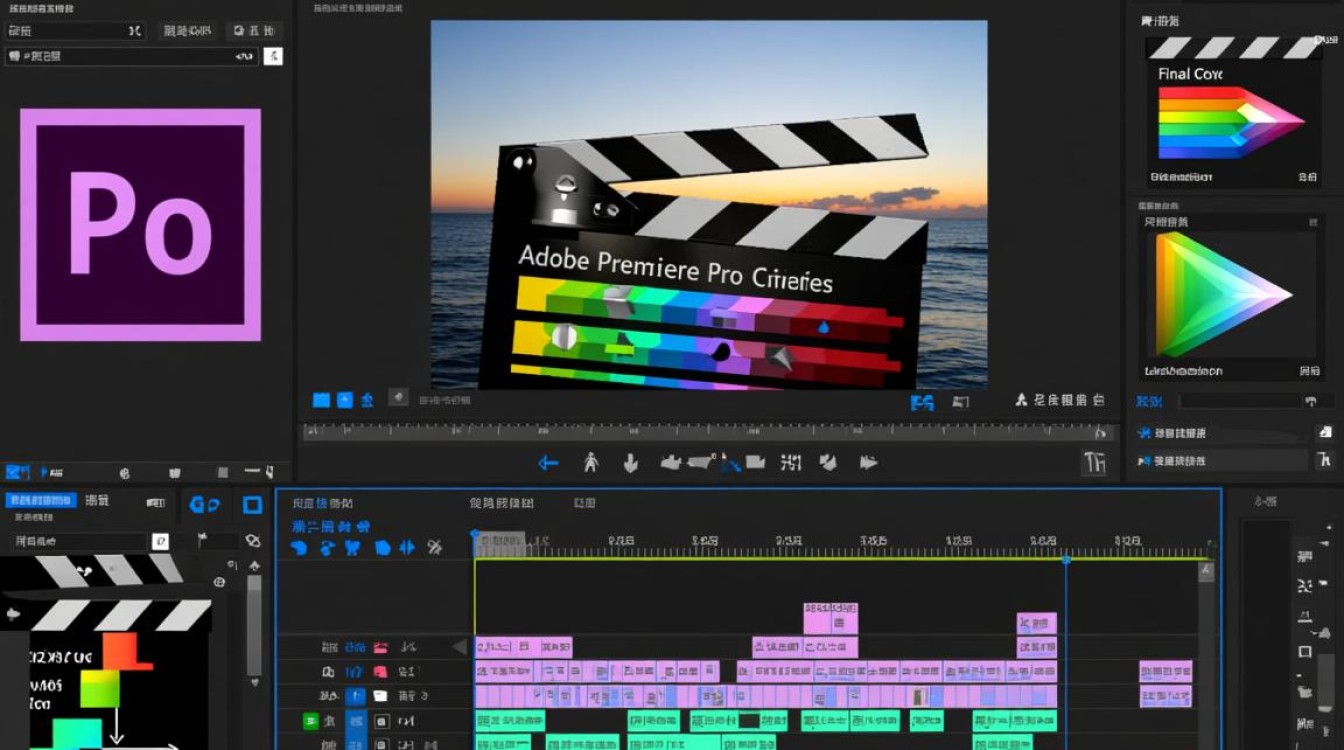Toggle the white button on the third track header

[380, 696]
